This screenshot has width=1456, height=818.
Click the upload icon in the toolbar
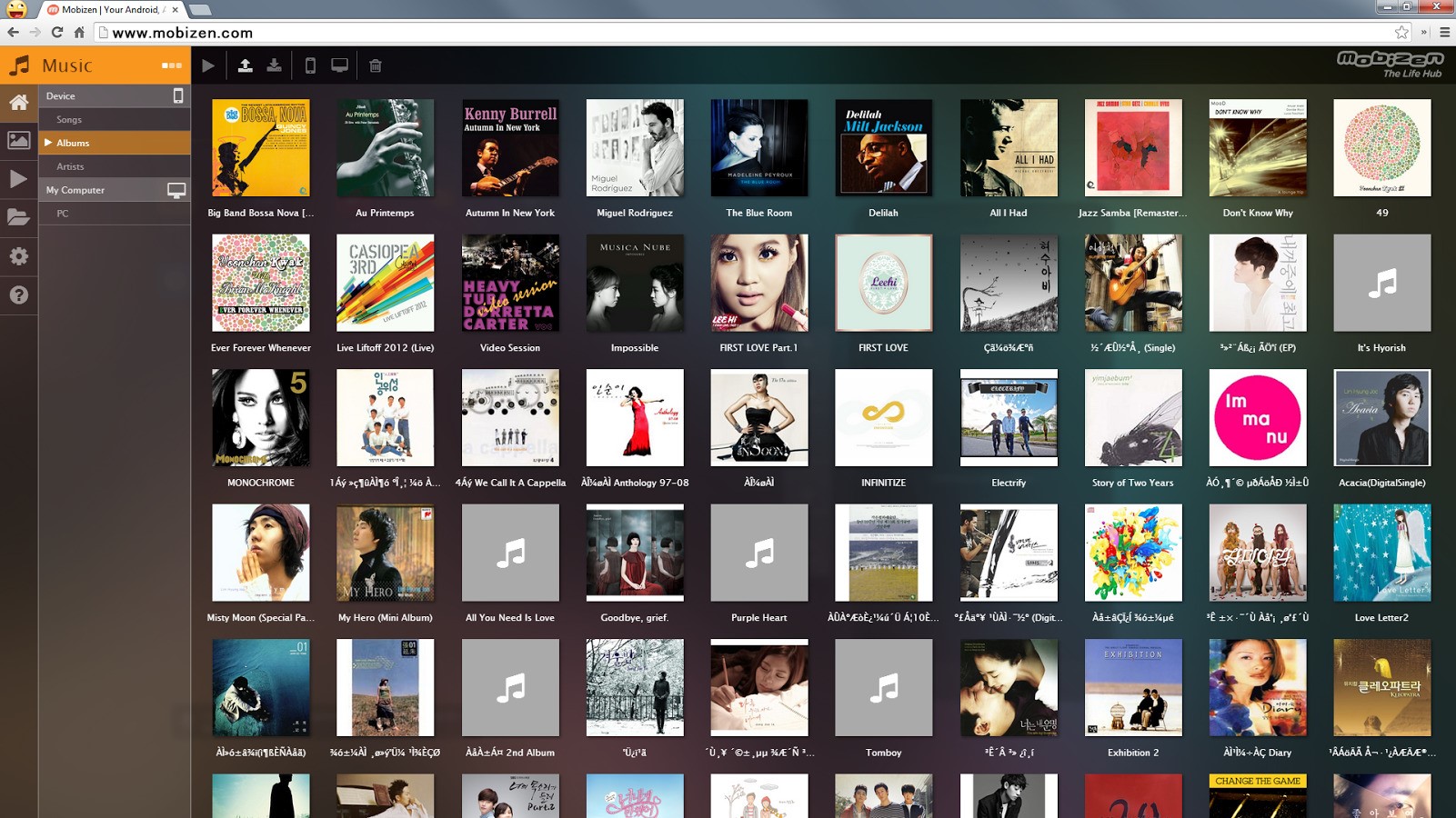[x=245, y=65]
